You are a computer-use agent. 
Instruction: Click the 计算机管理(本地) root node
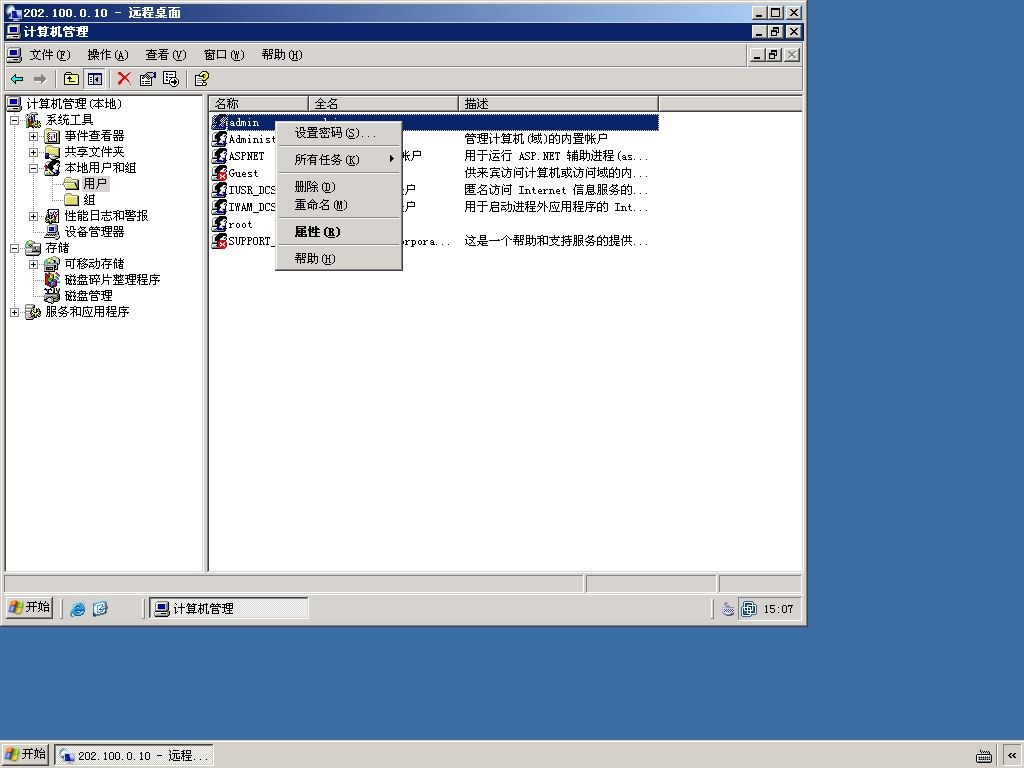point(74,104)
